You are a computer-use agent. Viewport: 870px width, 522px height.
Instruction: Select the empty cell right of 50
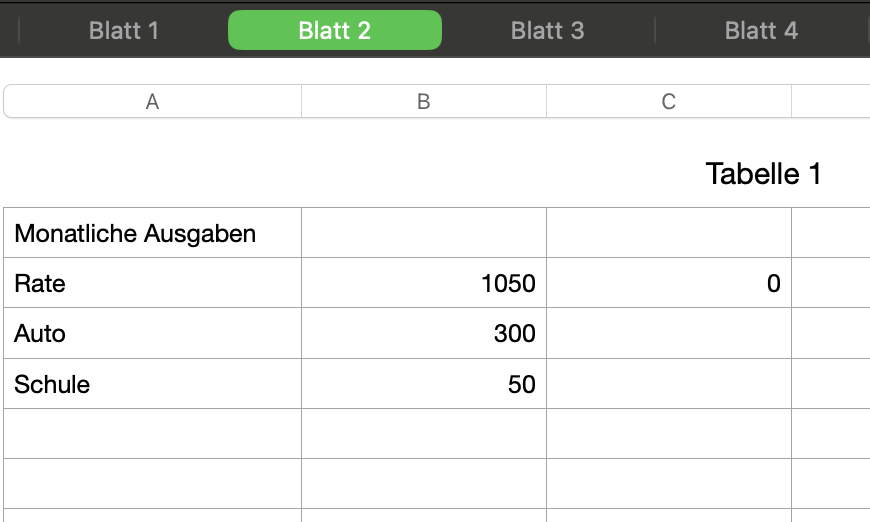click(669, 384)
